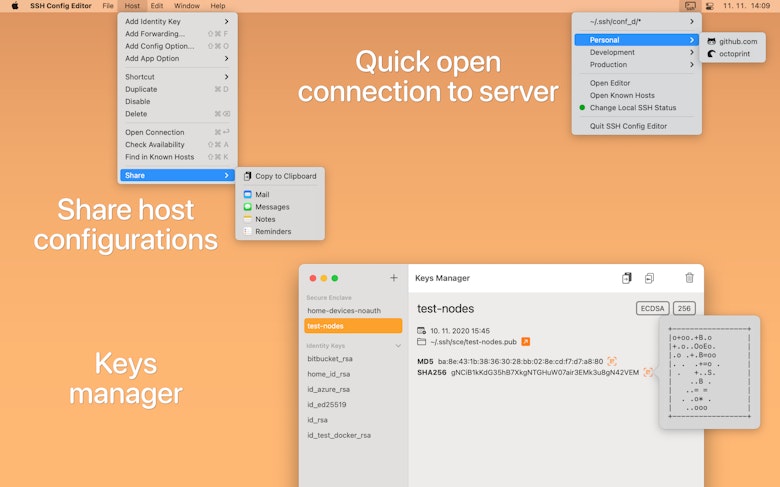Click the trash icon in Keys Manager
The image size is (780, 487).
click(689, 278)
